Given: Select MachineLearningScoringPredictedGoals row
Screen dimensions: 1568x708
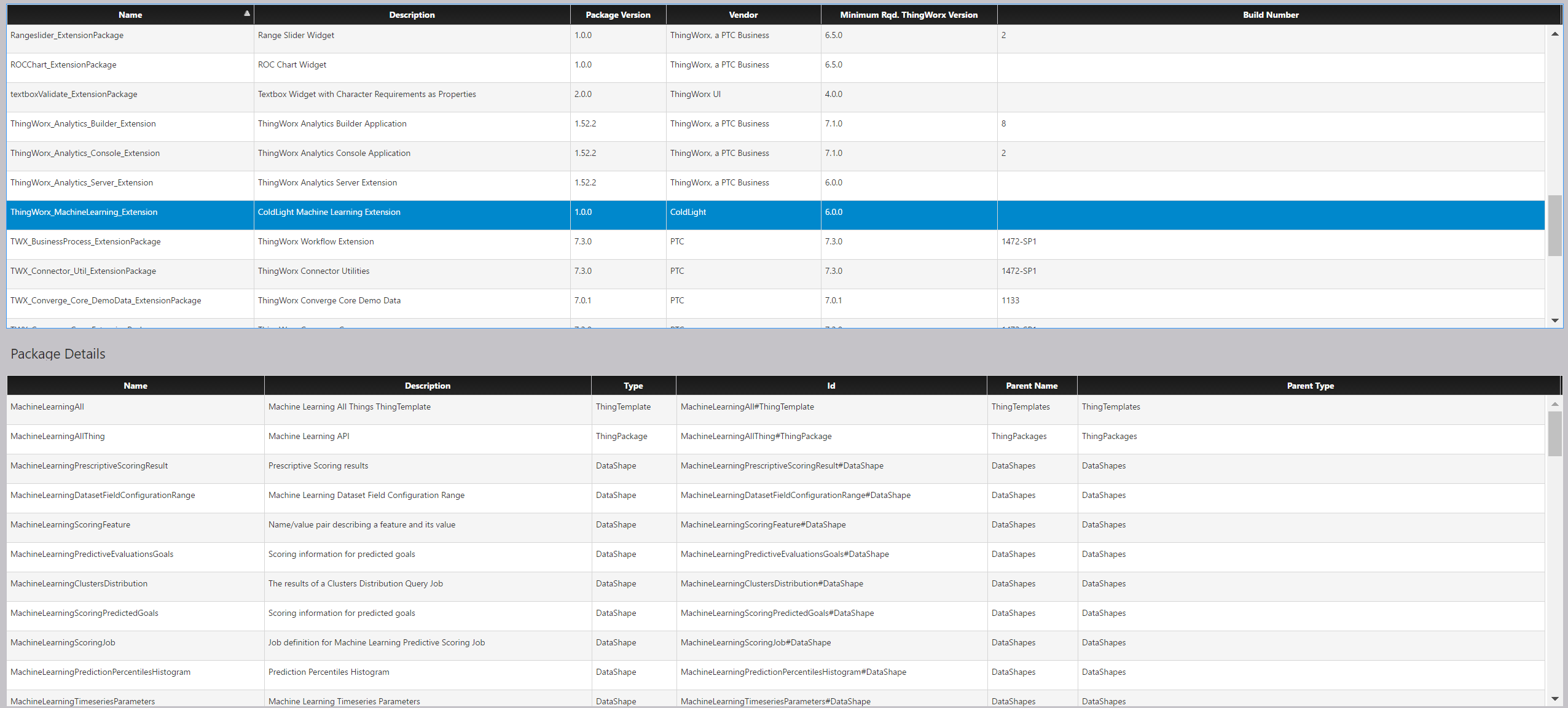Looking at the screenshot, I should pos(775,617).
